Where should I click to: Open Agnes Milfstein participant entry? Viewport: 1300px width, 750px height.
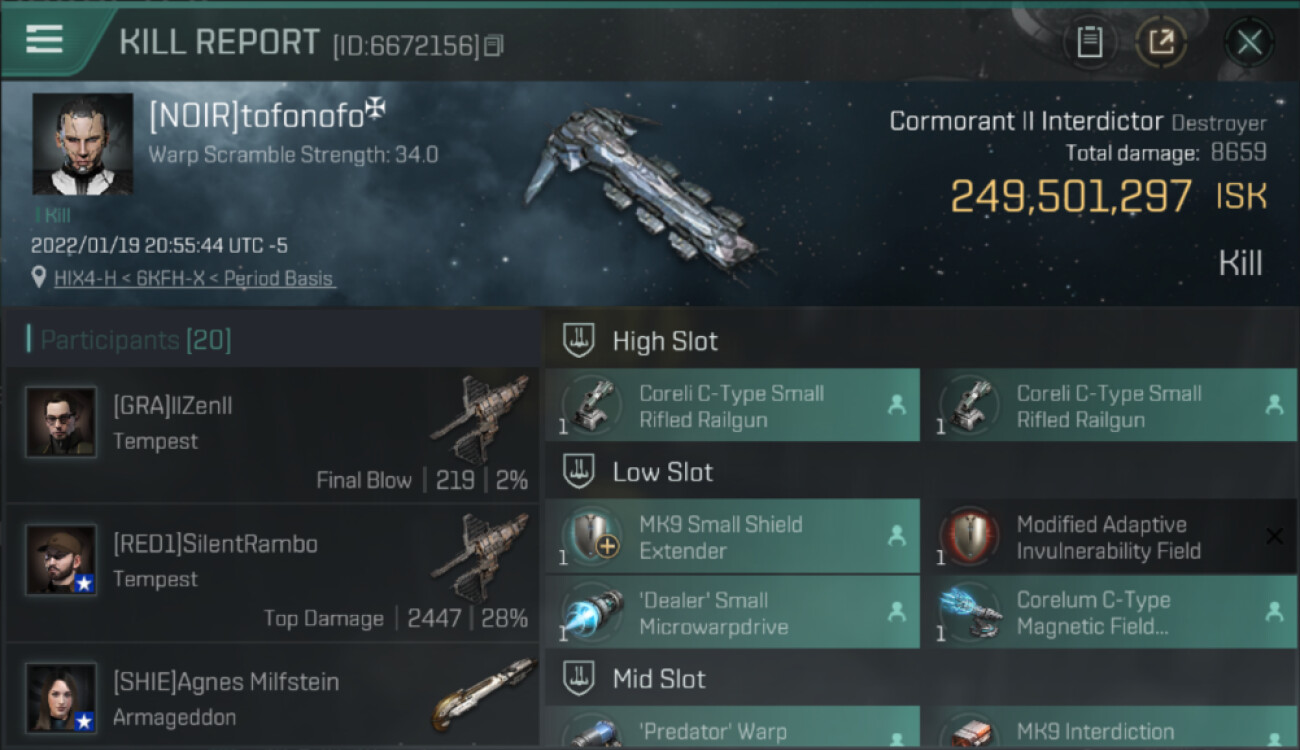tap(272, 697)
